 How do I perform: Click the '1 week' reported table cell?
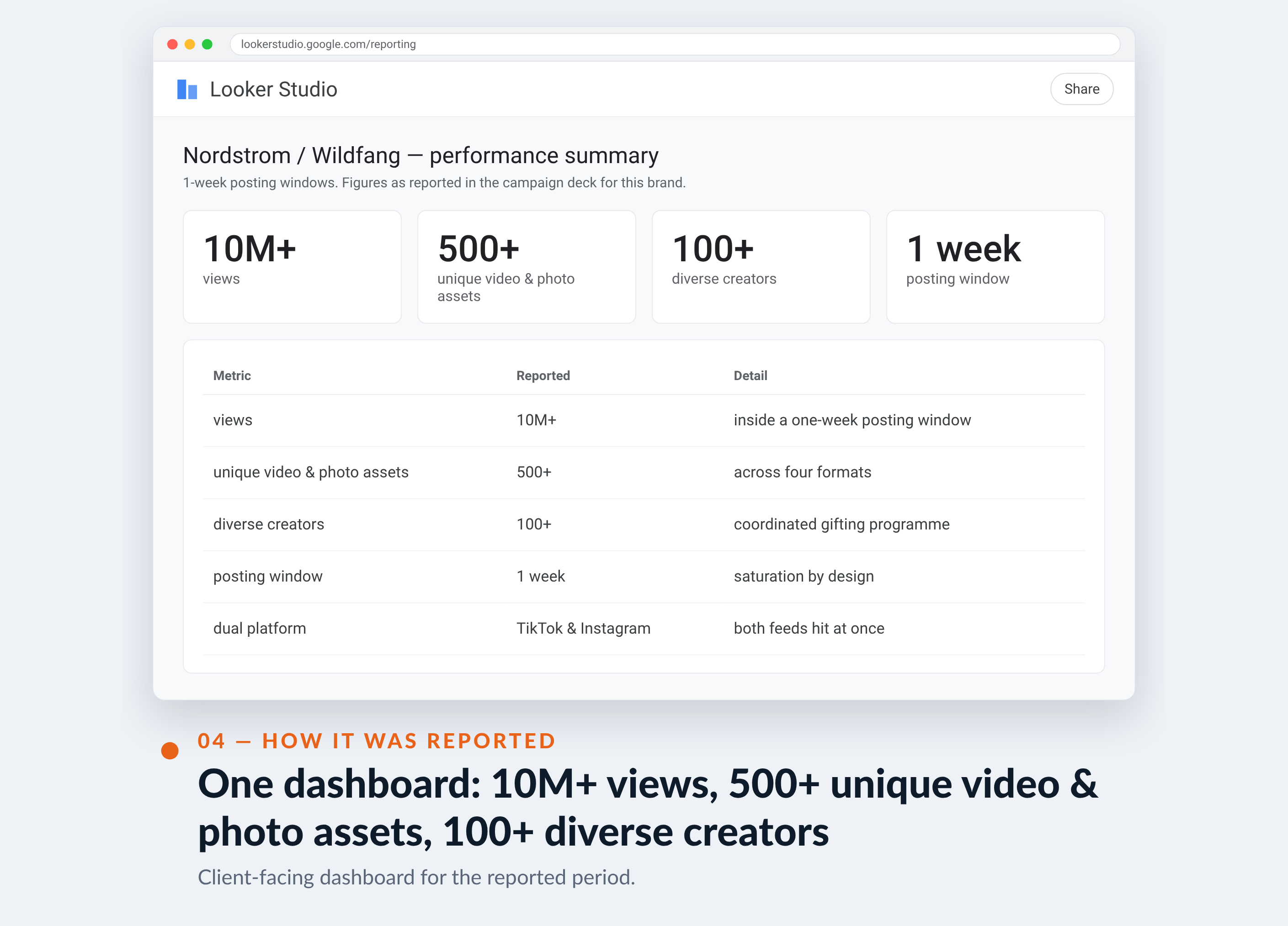tap(541, 576)
